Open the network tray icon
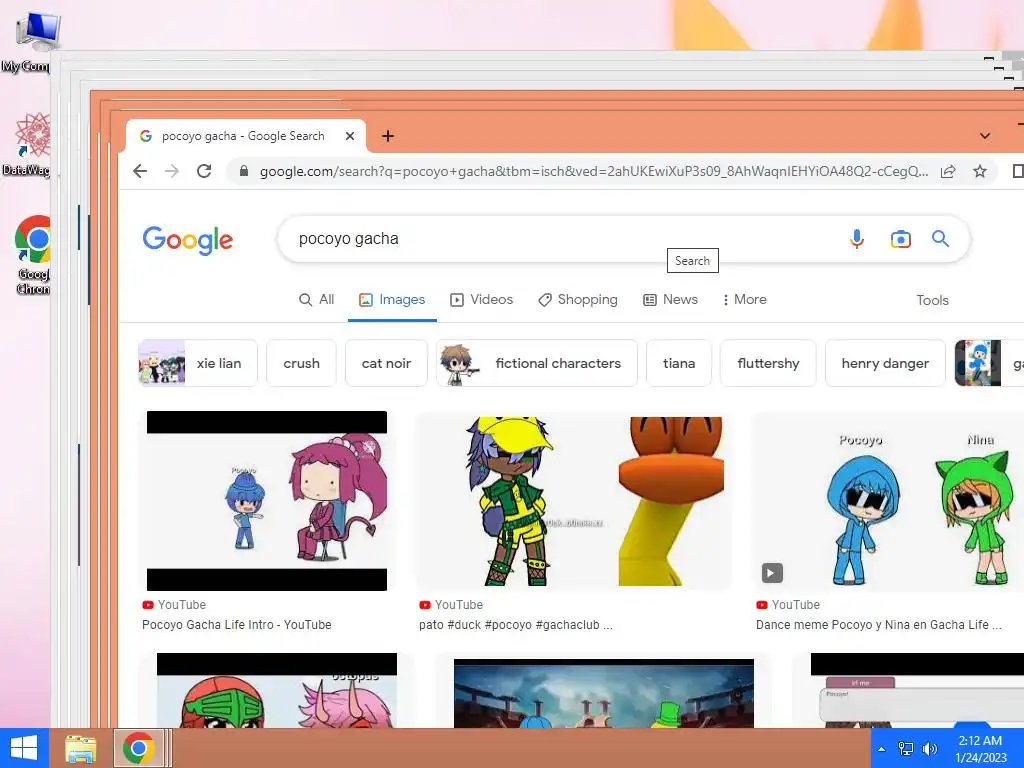 pos(906,749)
